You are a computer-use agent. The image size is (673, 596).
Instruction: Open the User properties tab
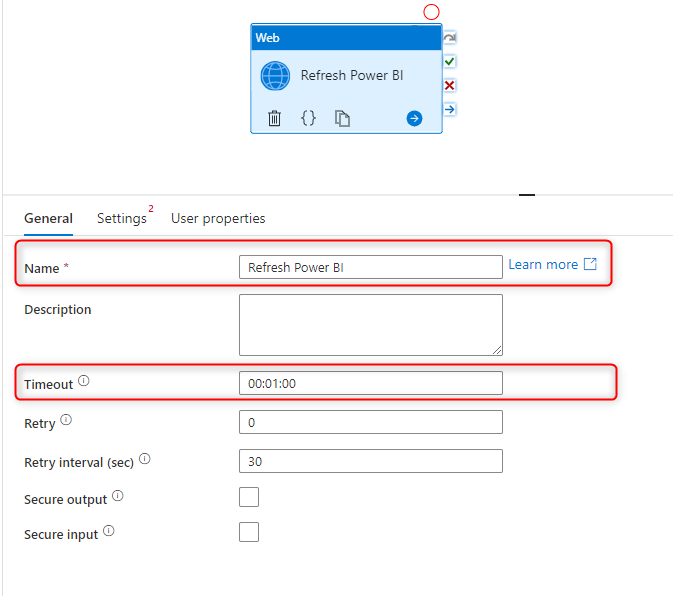(218, 218)
